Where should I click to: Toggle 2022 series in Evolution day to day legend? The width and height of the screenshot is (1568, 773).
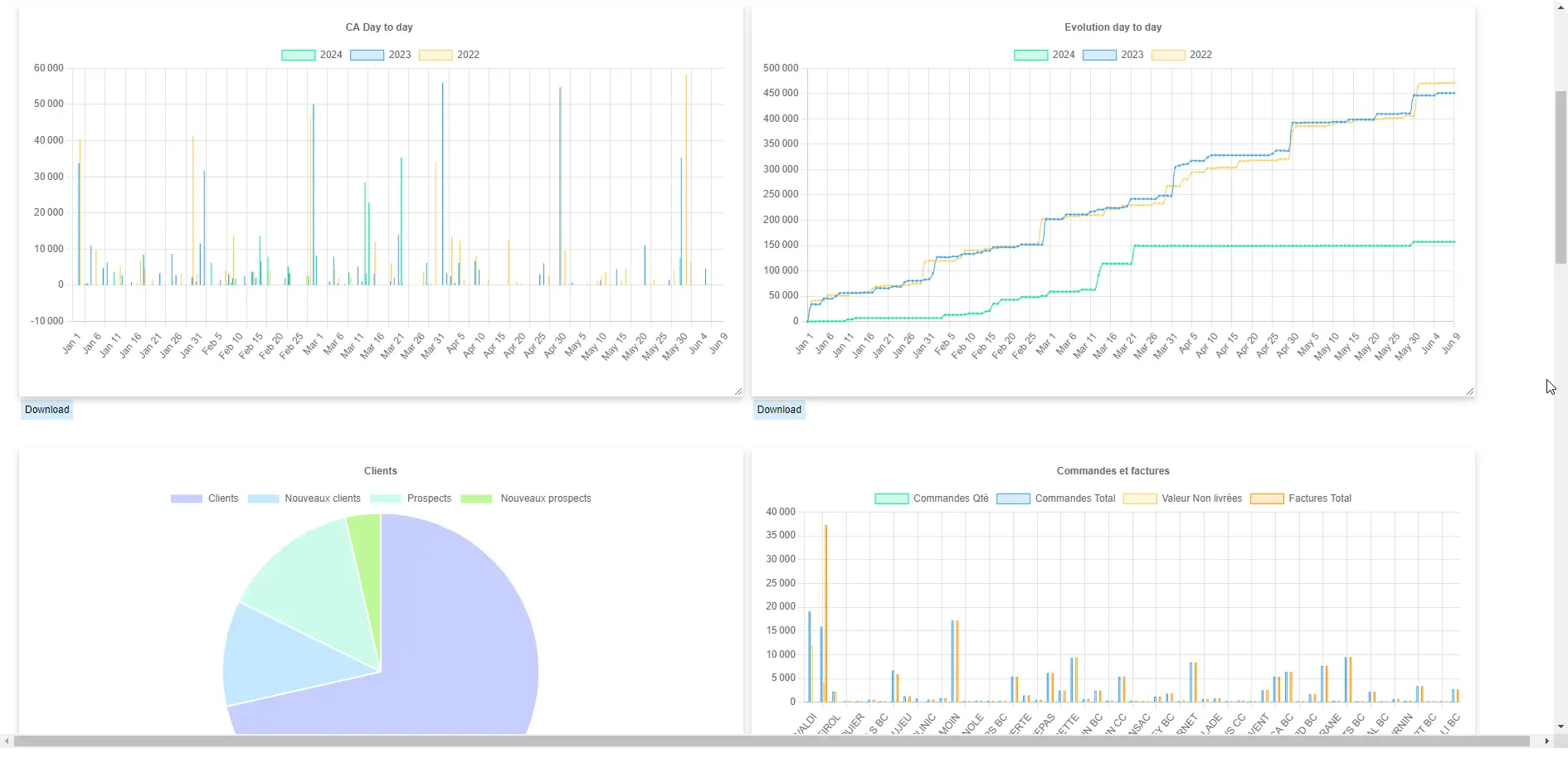click(x=1181, y=55)
